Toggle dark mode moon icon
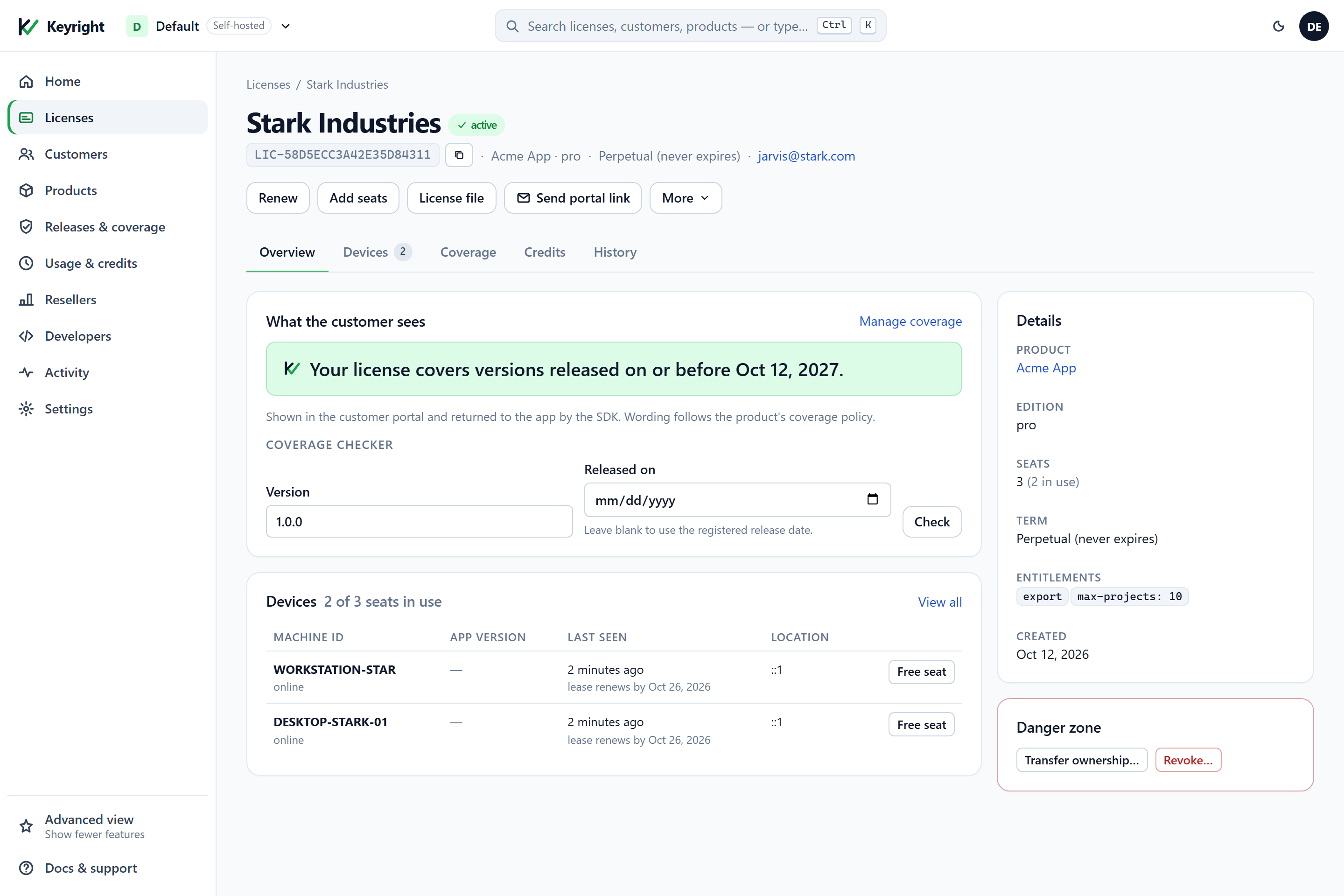The height and width of the screenshot is (896, 1344). (1278, 26)
